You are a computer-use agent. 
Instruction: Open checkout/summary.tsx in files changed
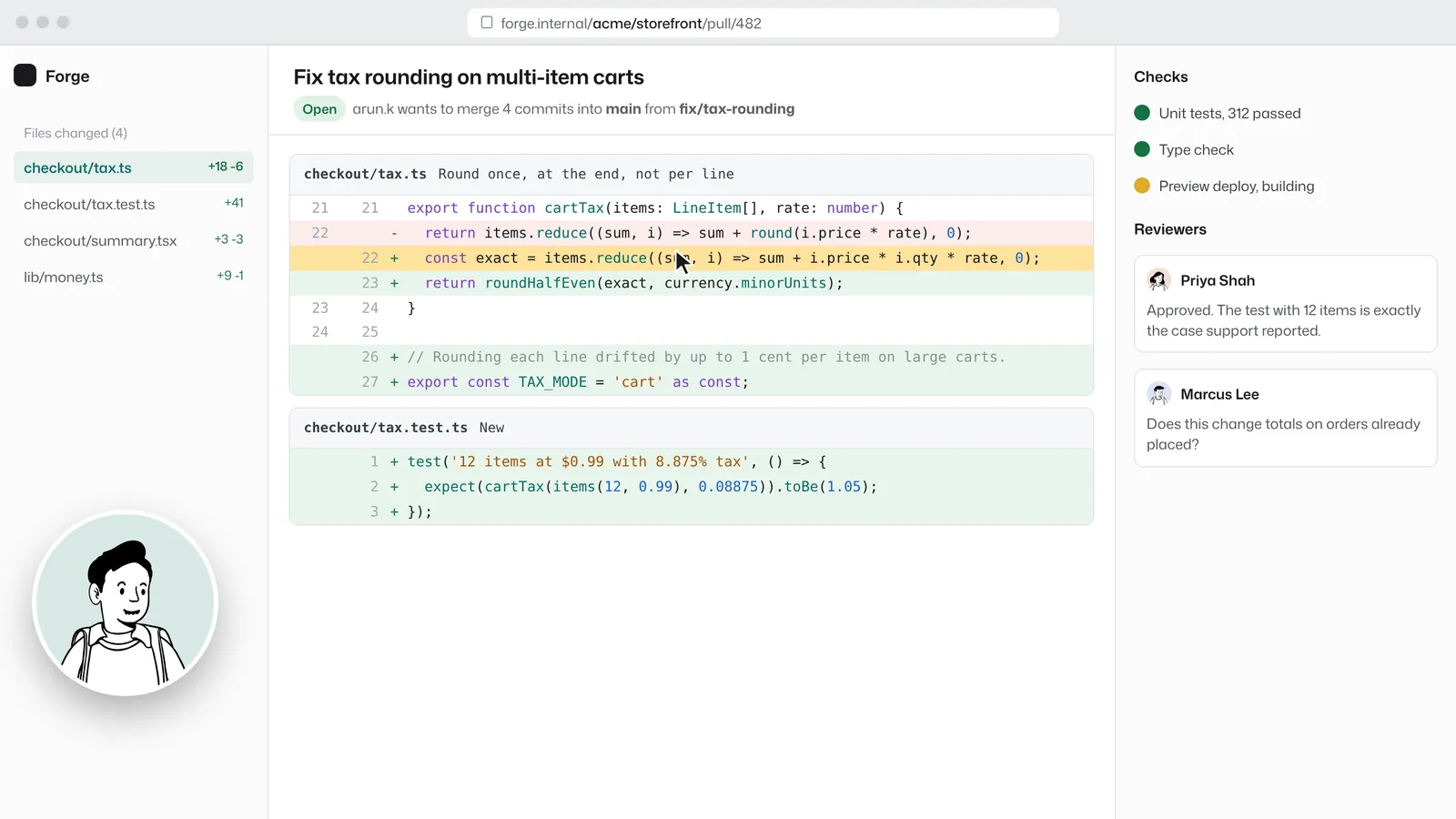click(x=133, y=240)
